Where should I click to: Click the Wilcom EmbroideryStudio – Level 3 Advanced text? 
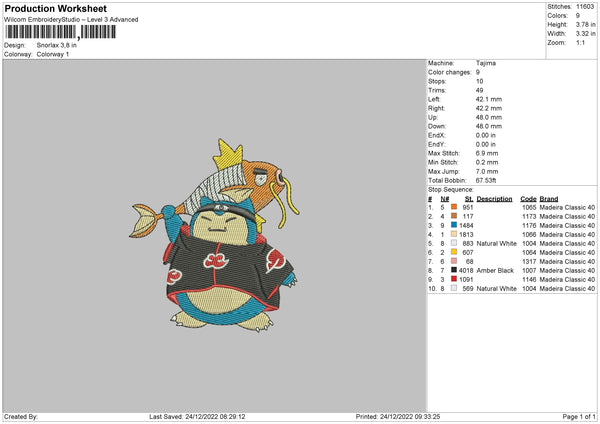pyautogui.click(x=71, y=20)
